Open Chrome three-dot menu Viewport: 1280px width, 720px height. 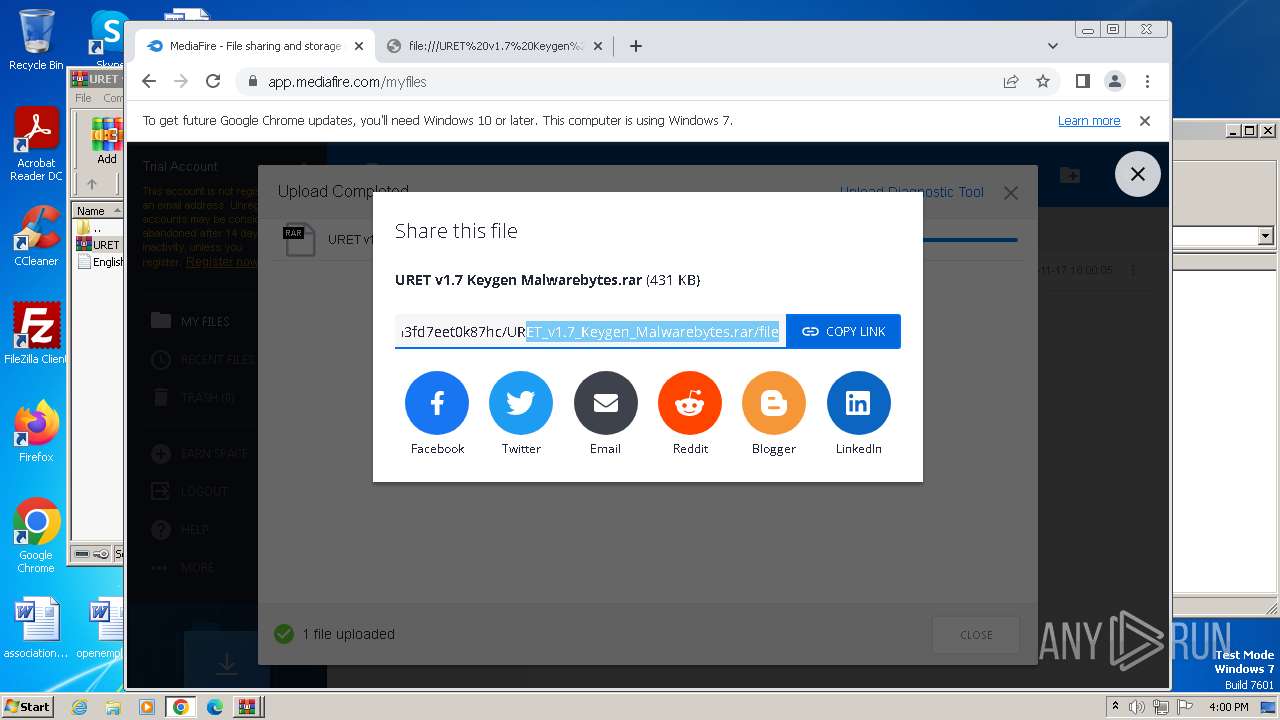1147,82
